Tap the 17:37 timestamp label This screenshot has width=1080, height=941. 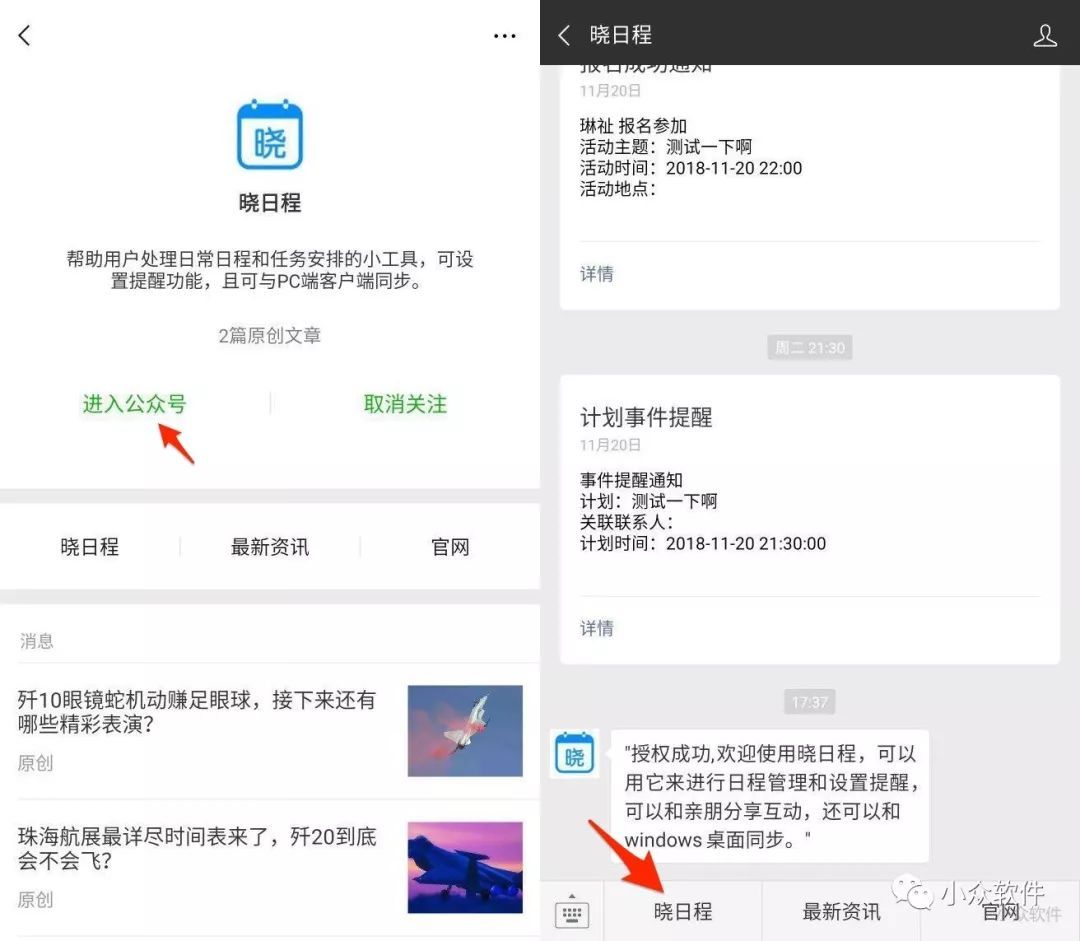[x=809, y=702]
